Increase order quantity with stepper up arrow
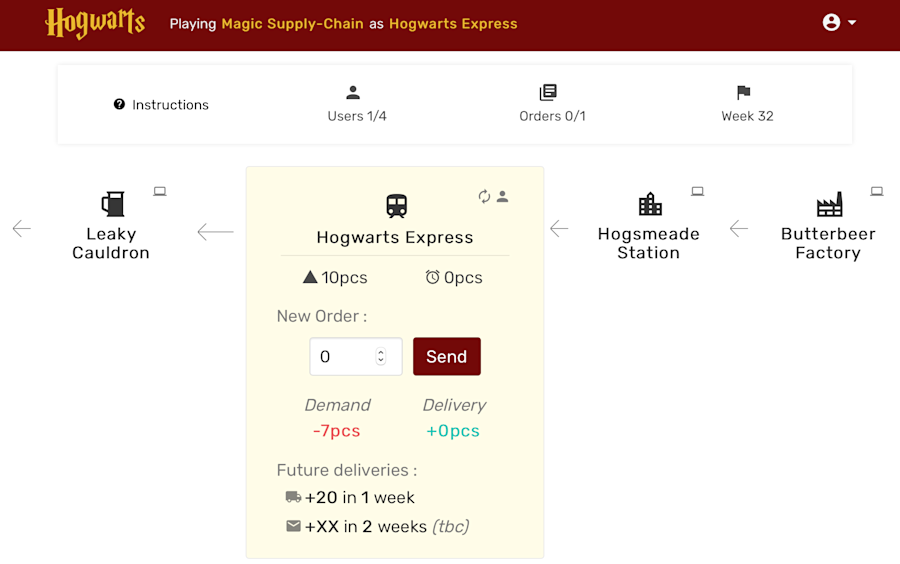 point(381,352)
